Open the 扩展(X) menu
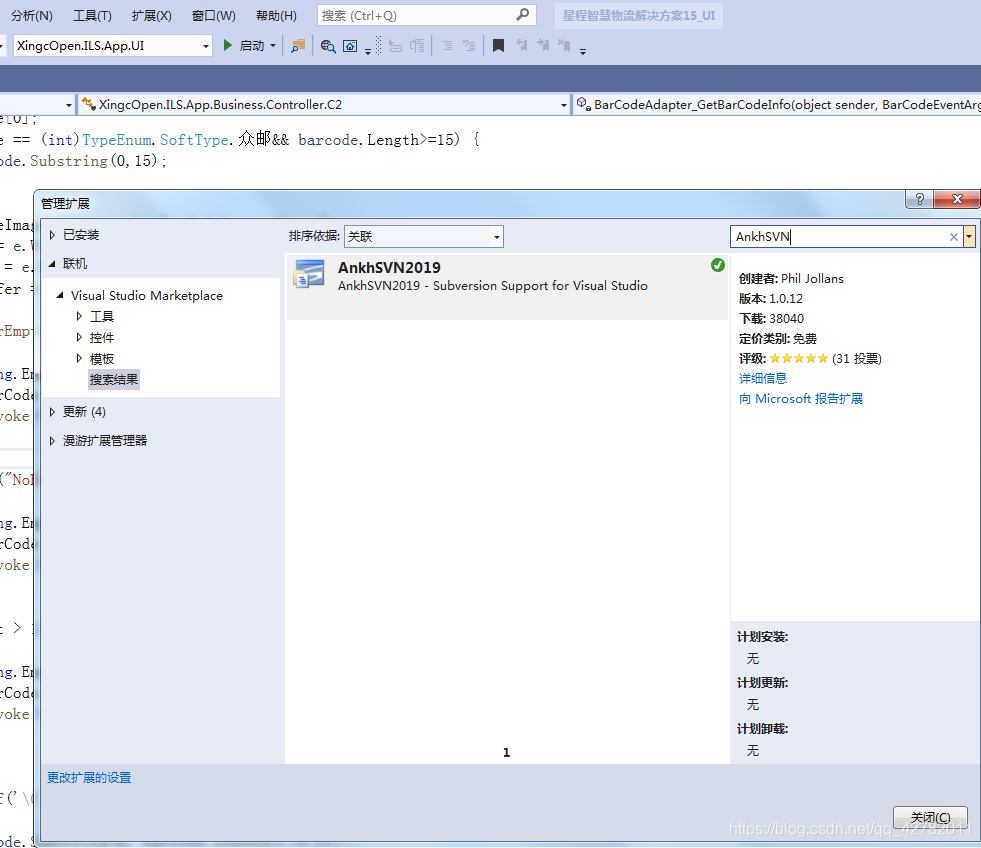Screen dimensions: 981x848 tap(151, 16)
